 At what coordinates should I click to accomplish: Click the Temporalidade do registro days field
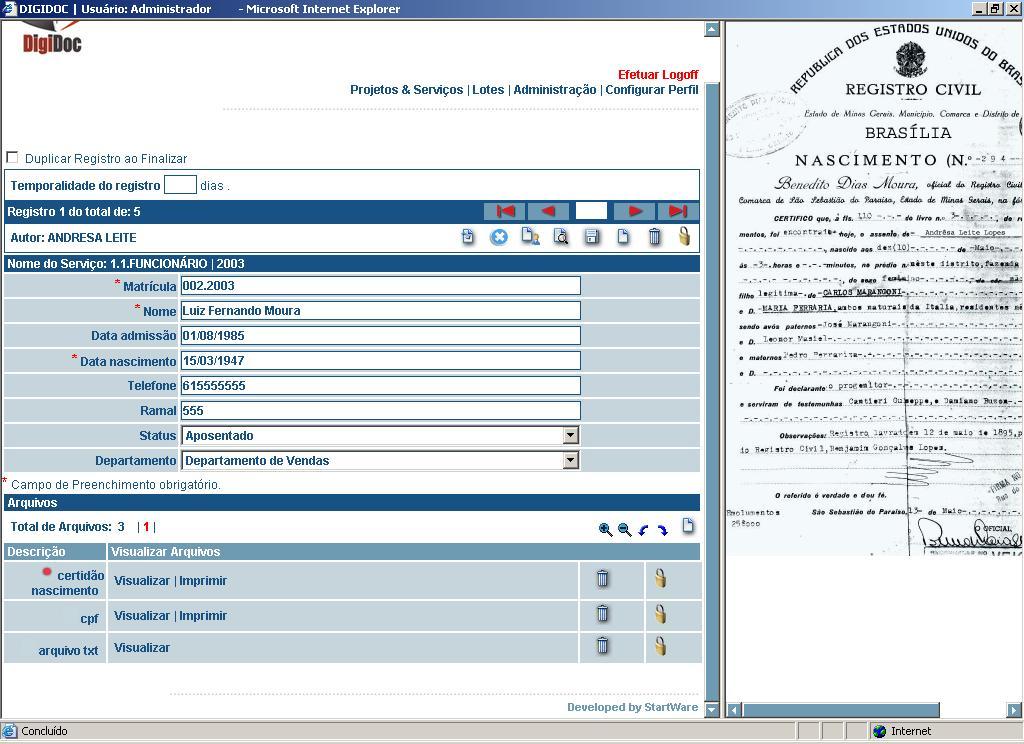point(180,184)
